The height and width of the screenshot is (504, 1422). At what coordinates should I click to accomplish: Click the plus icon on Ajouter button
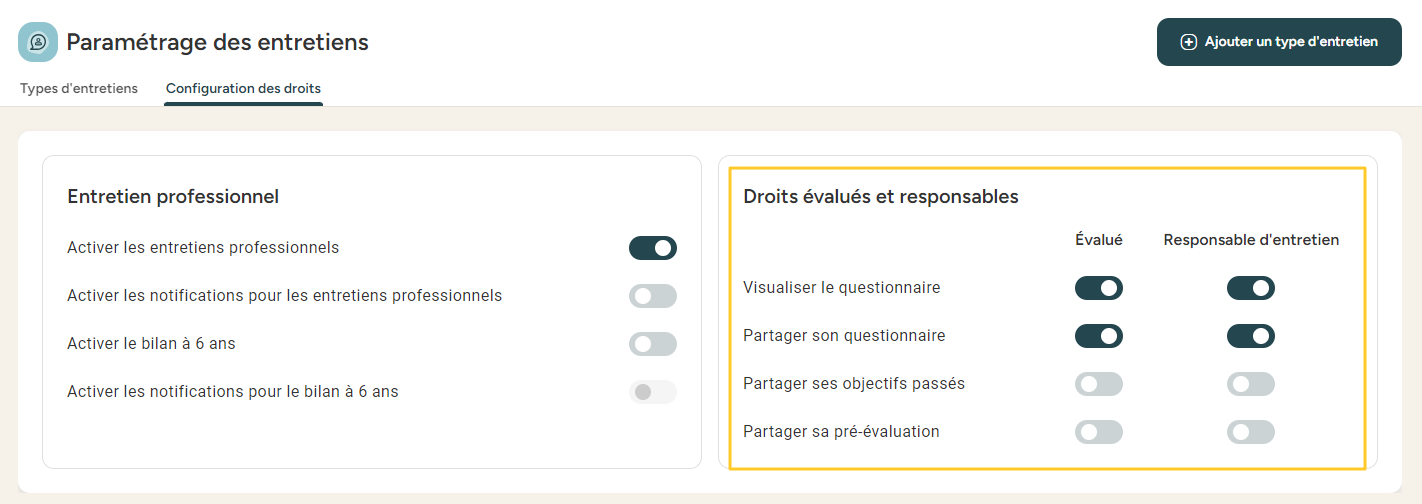pyautogui.click(x=1188, y=42)
